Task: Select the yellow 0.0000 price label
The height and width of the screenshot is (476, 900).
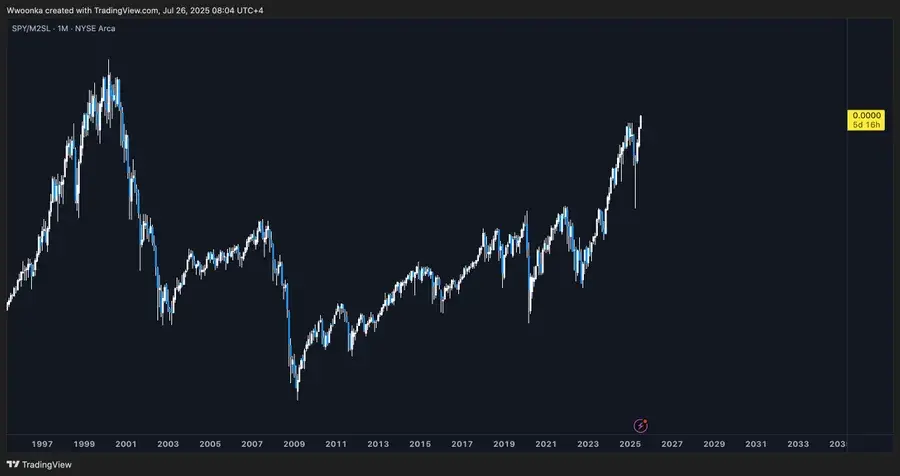Action: (x=866, y=115)
